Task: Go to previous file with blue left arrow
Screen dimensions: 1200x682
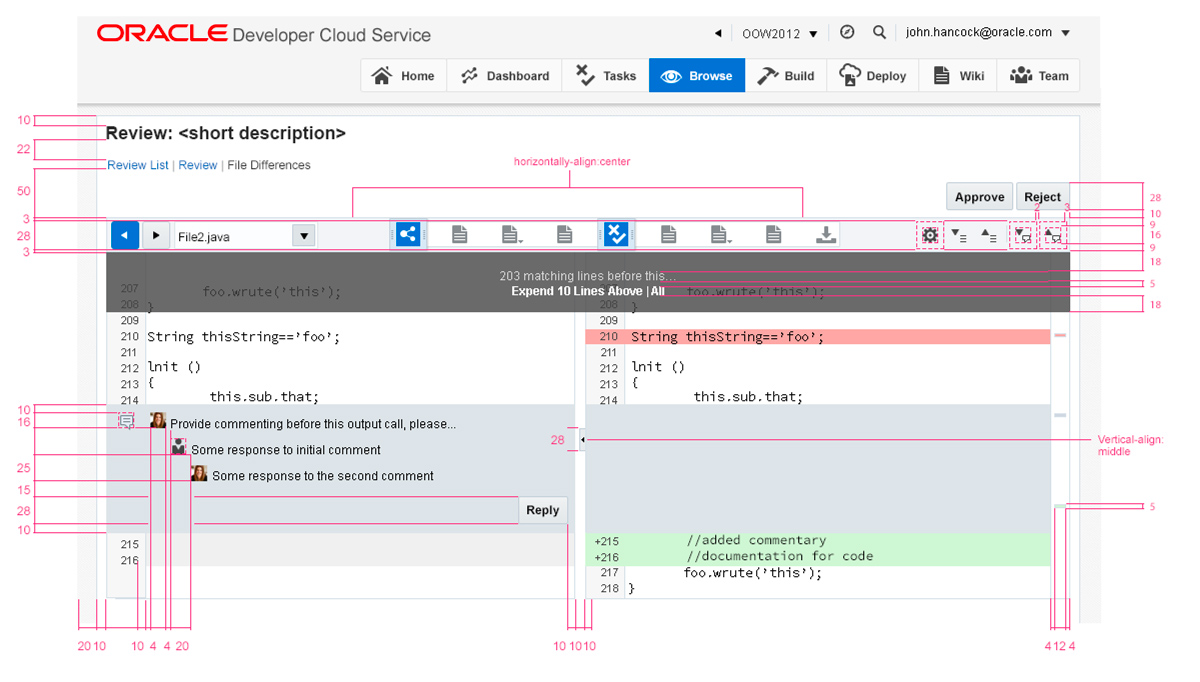Action: [x=124, y=236]
